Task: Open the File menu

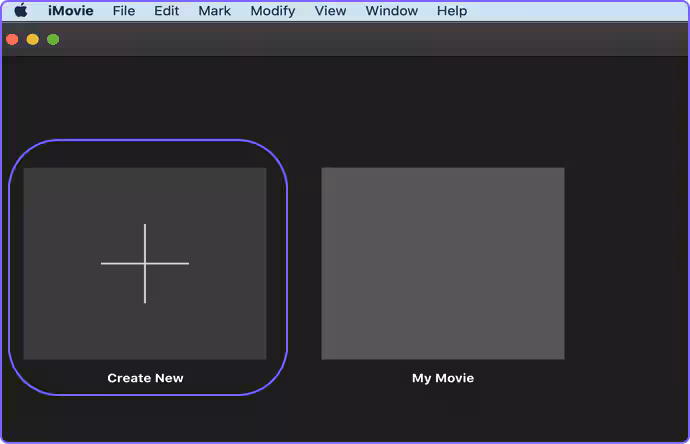Action: [x=124, y=11]
